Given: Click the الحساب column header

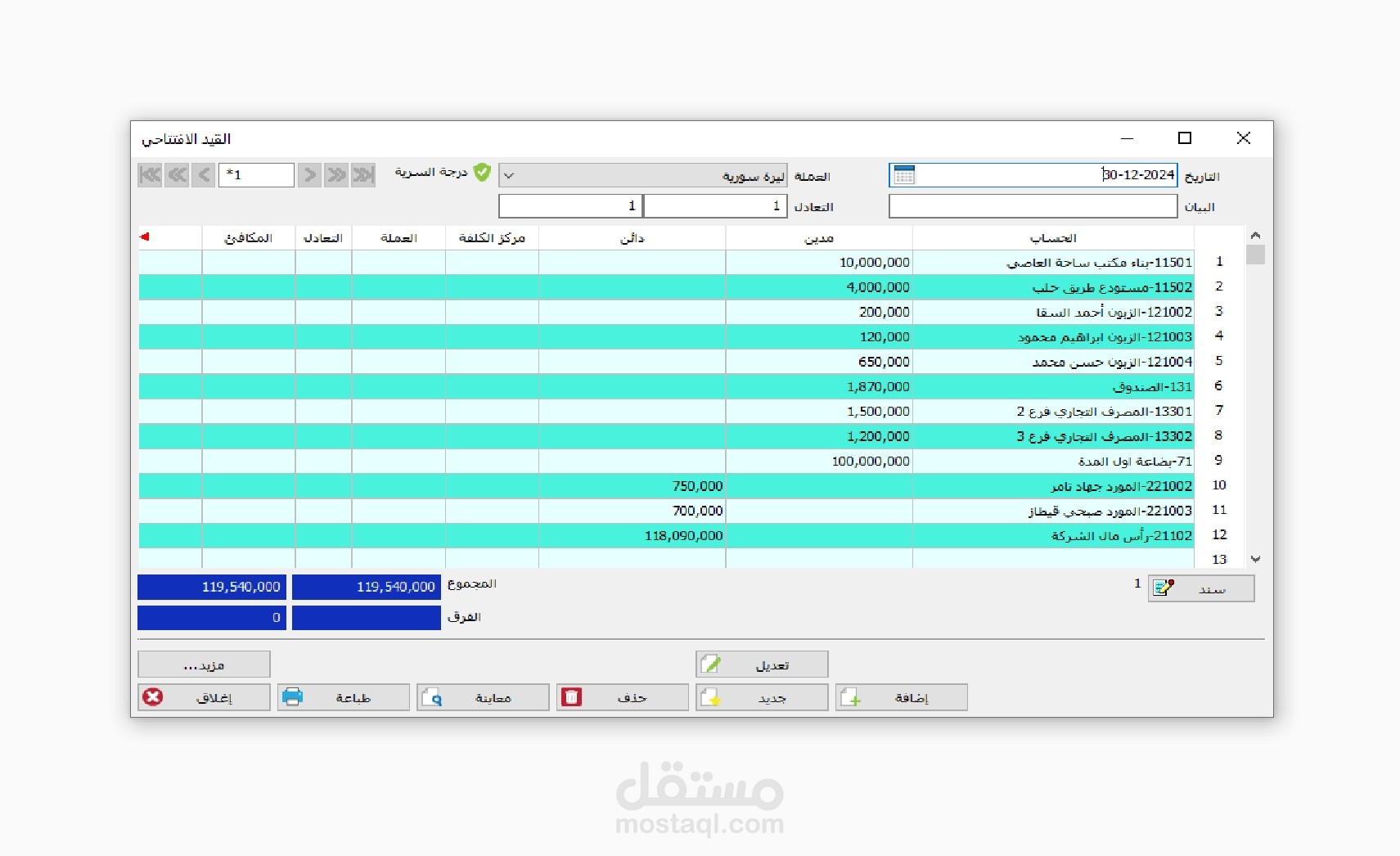Looking at the screenshot, I should tap(1053, 238).
